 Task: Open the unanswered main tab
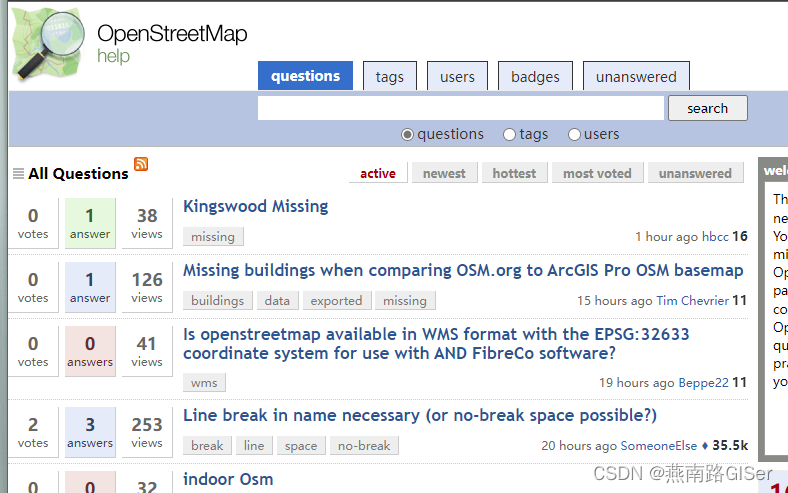[x=636, y=76]
